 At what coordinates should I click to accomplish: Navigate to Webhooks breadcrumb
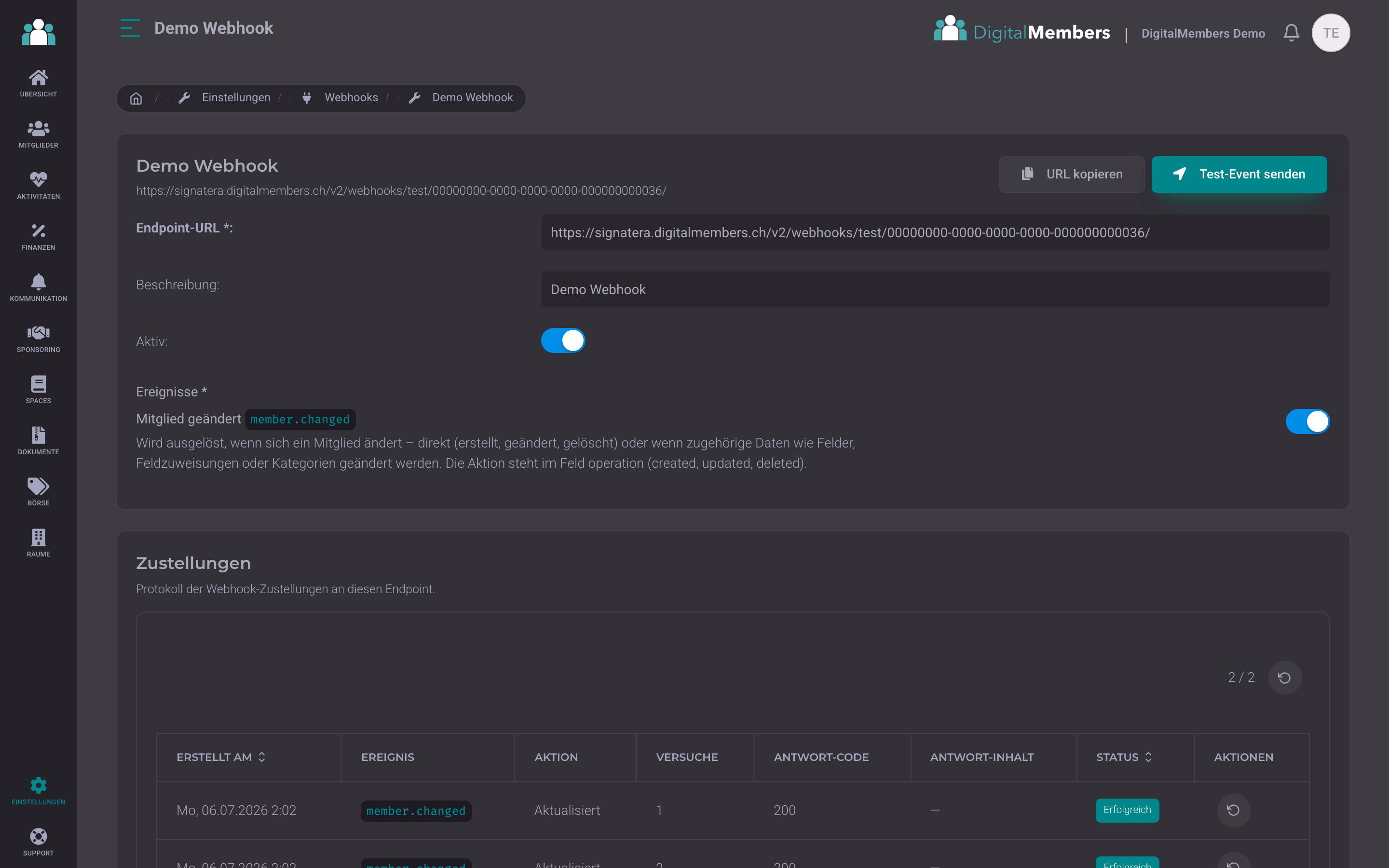[x=351, y=97]
